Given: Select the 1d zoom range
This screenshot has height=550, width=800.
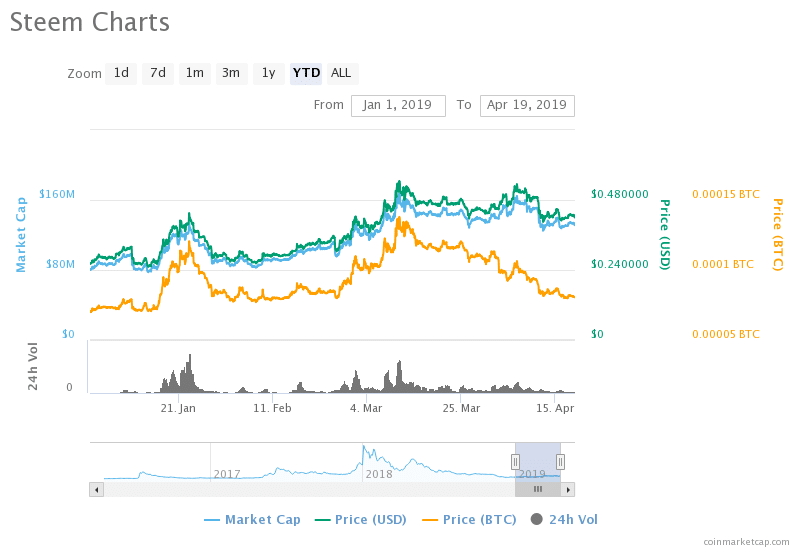Looking at the screenshot, I should coord(121,73).
